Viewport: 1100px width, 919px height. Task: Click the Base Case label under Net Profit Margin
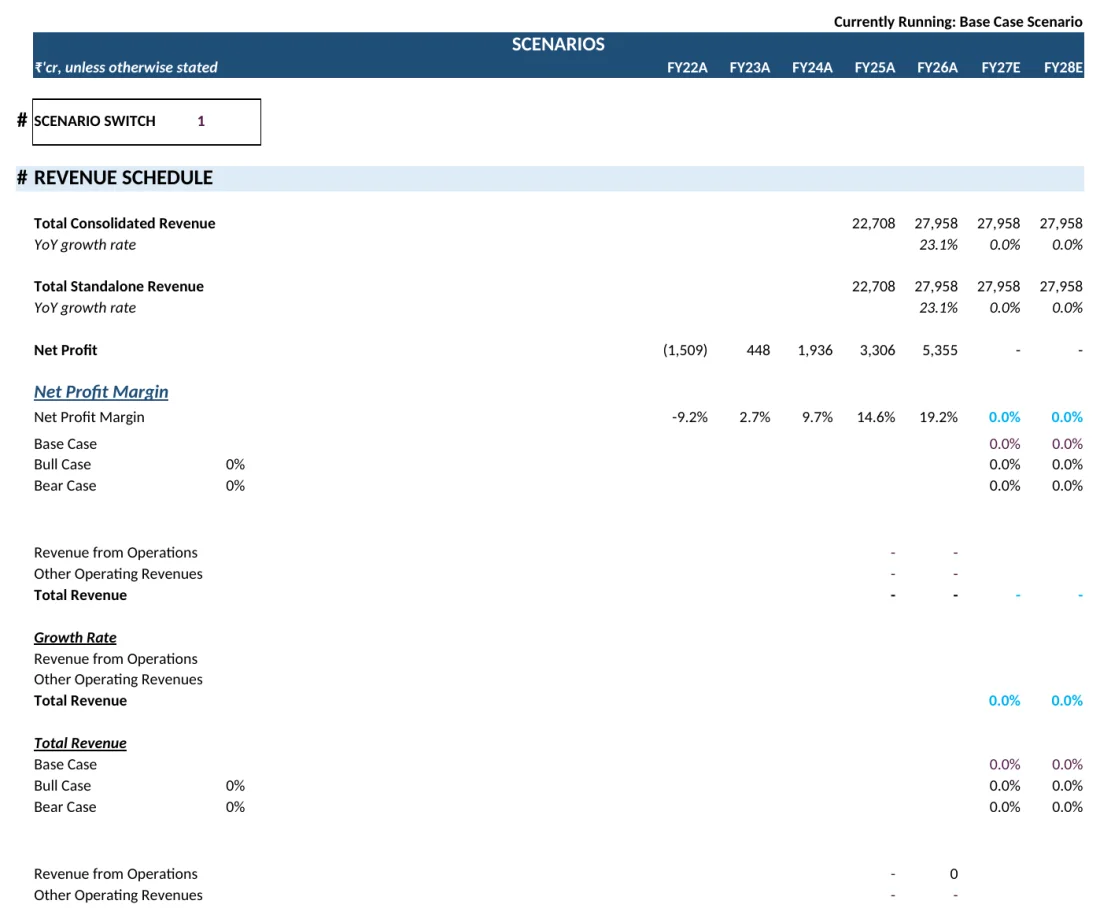(65, 444)
